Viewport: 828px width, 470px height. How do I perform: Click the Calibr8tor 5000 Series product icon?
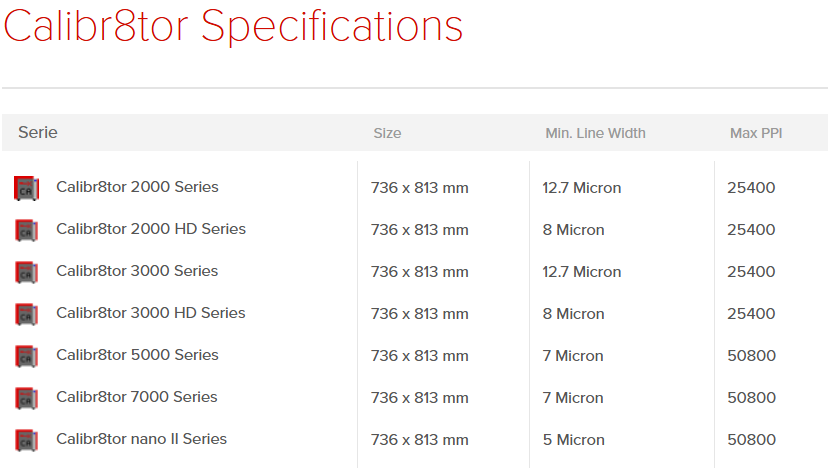click(26, 355)
